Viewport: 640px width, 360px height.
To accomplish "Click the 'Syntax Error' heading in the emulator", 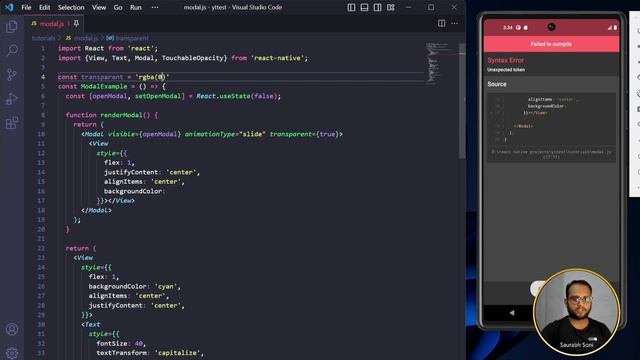I will (x=505, y=60).
